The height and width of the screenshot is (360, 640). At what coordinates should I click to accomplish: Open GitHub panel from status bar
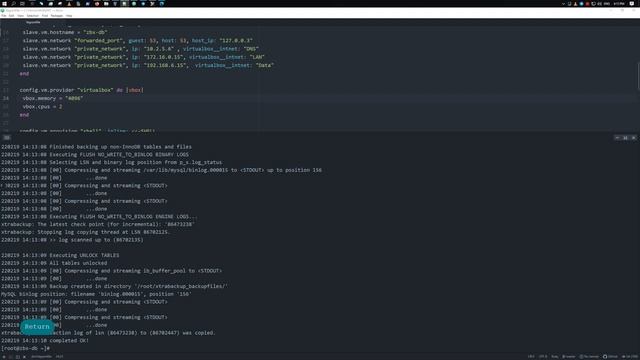[611, 357]
